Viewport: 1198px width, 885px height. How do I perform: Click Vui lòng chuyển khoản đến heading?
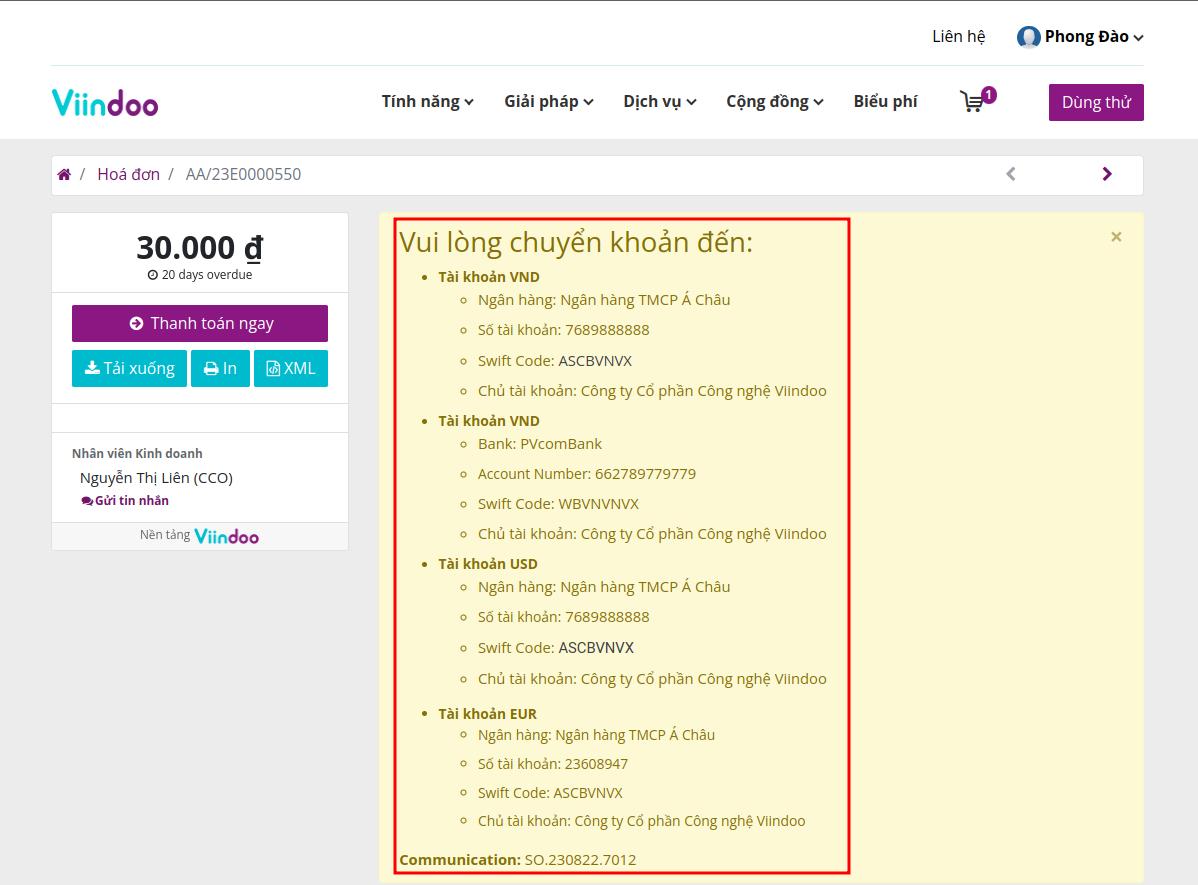coord(576,242)
